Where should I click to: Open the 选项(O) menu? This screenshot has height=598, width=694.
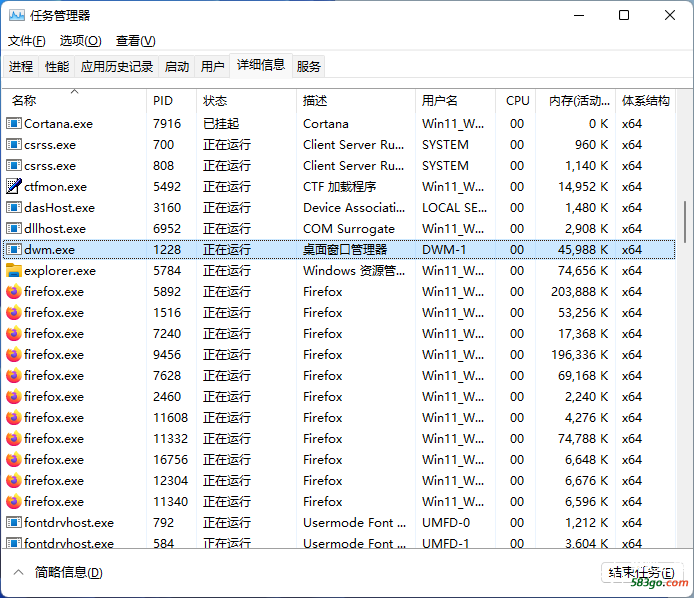point(81,41)
